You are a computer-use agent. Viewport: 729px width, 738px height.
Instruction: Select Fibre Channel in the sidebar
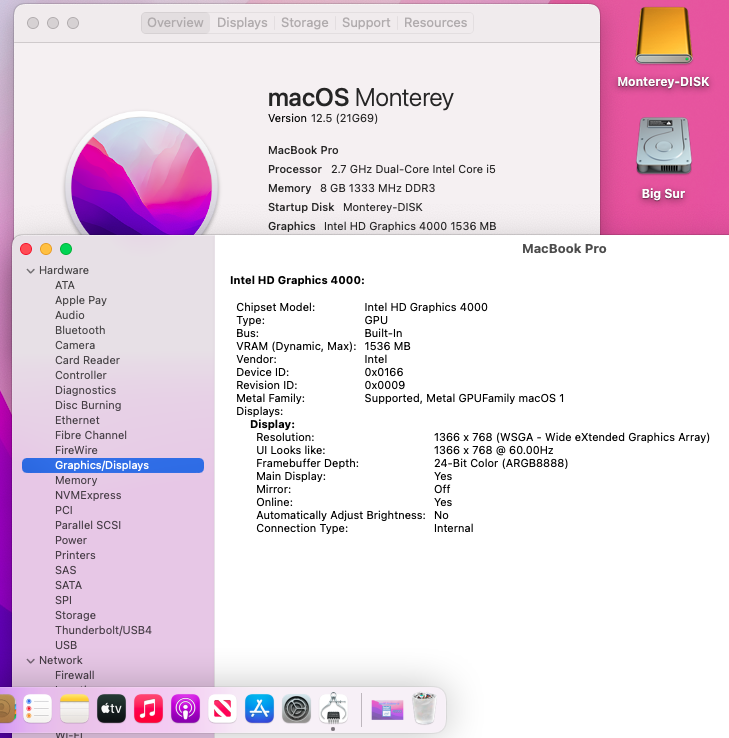[91, 435]
